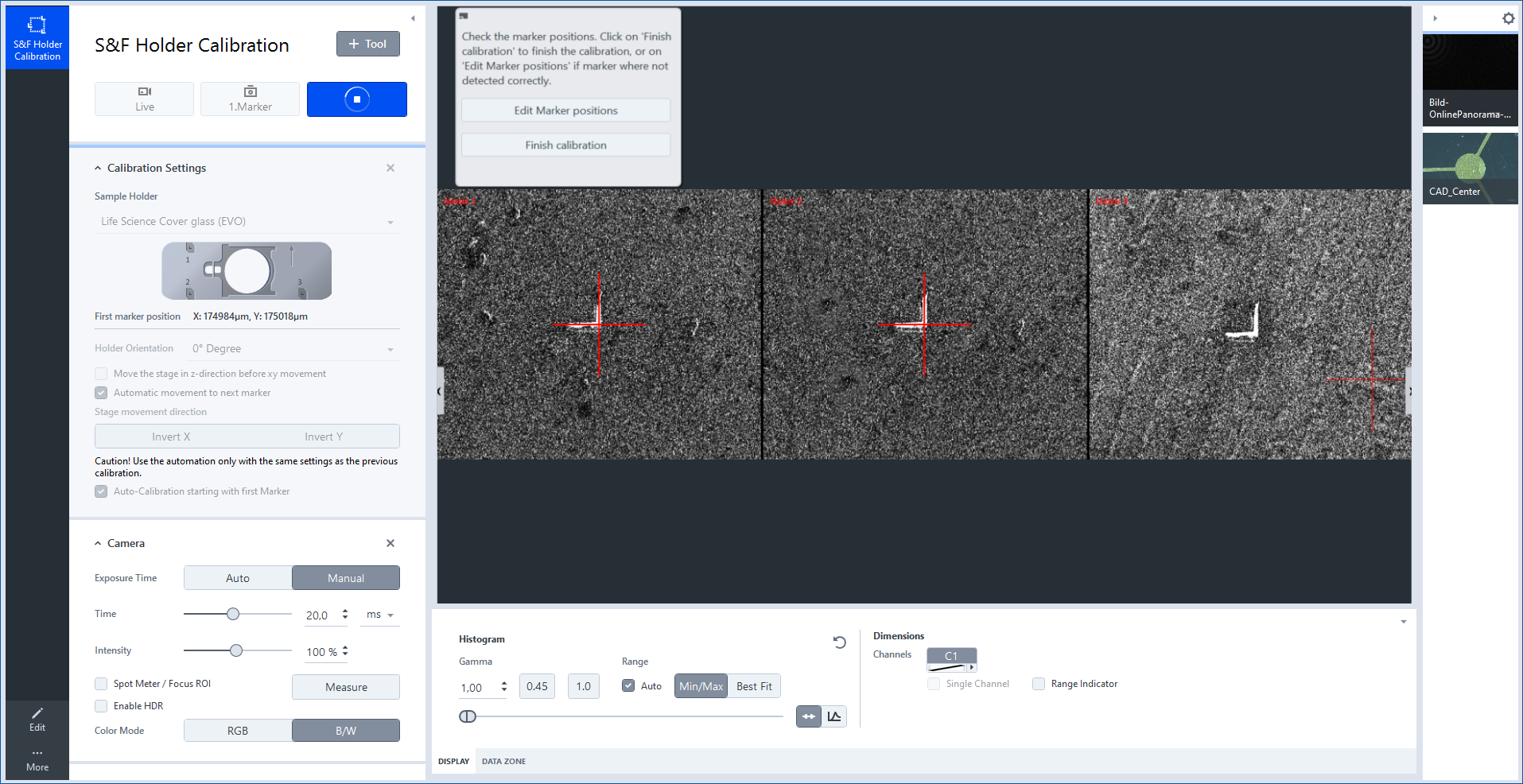Viewport: 1523px width, 784px height.
Task: Reset the histogram with the undo icon
Action: click(838, 642)
